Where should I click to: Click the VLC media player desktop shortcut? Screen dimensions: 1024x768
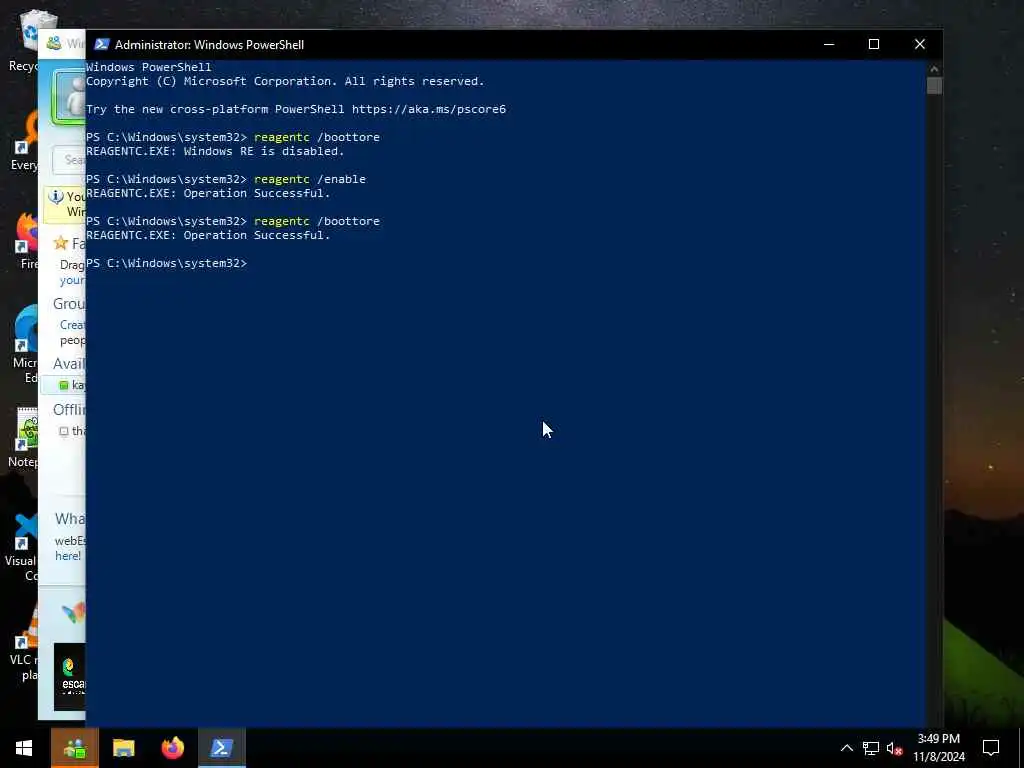click(25, 643)
